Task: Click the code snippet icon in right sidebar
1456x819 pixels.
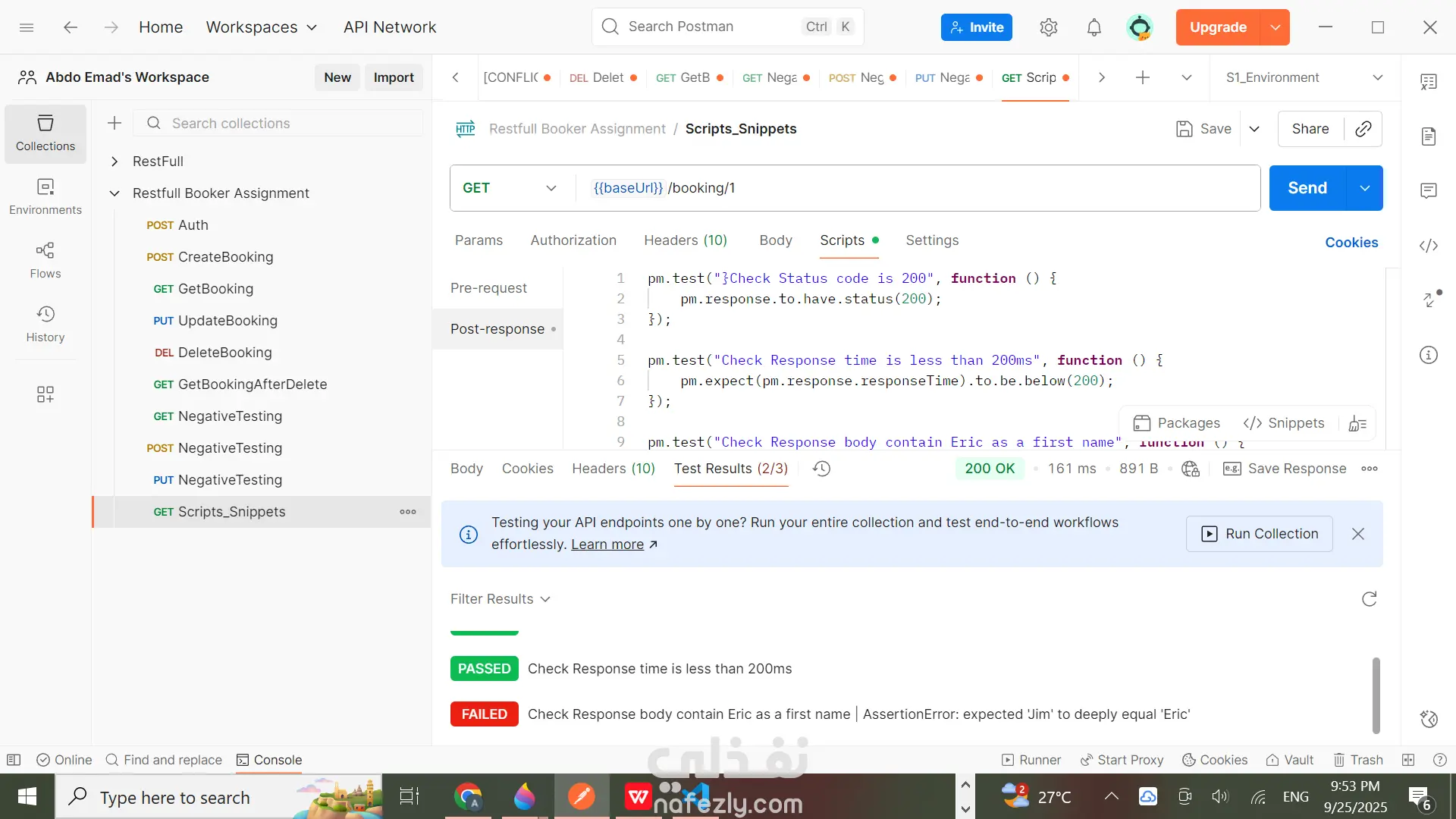Action: [1429, 246]
